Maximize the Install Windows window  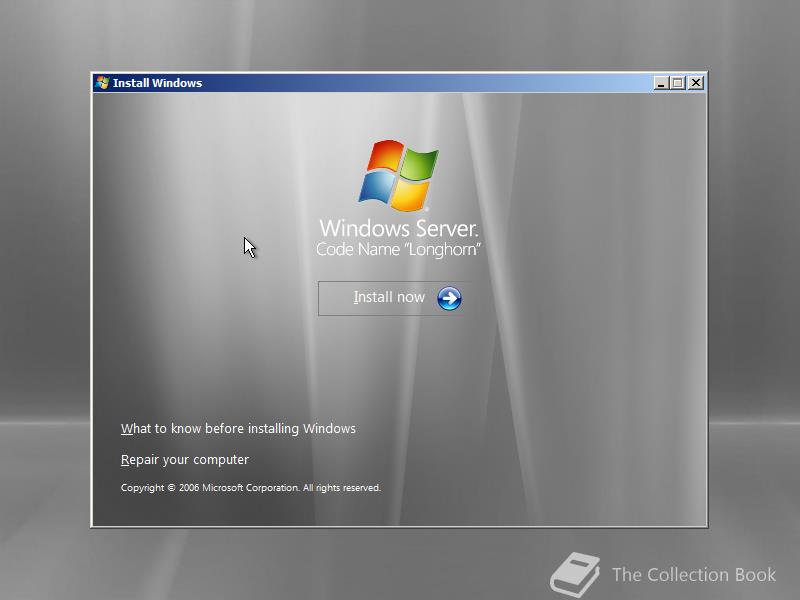678,83
